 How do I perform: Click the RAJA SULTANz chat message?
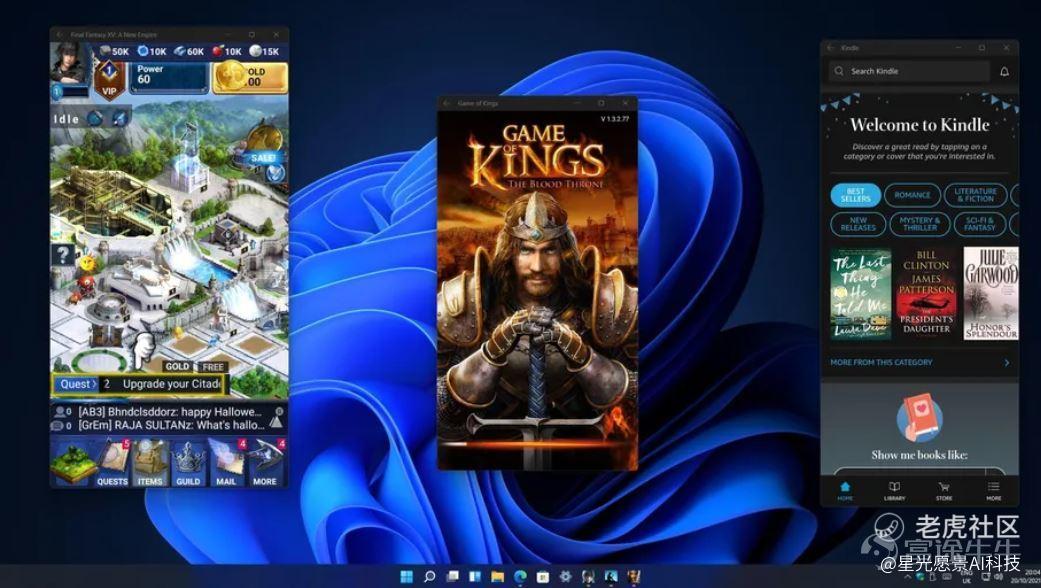[x=171, y=425]
